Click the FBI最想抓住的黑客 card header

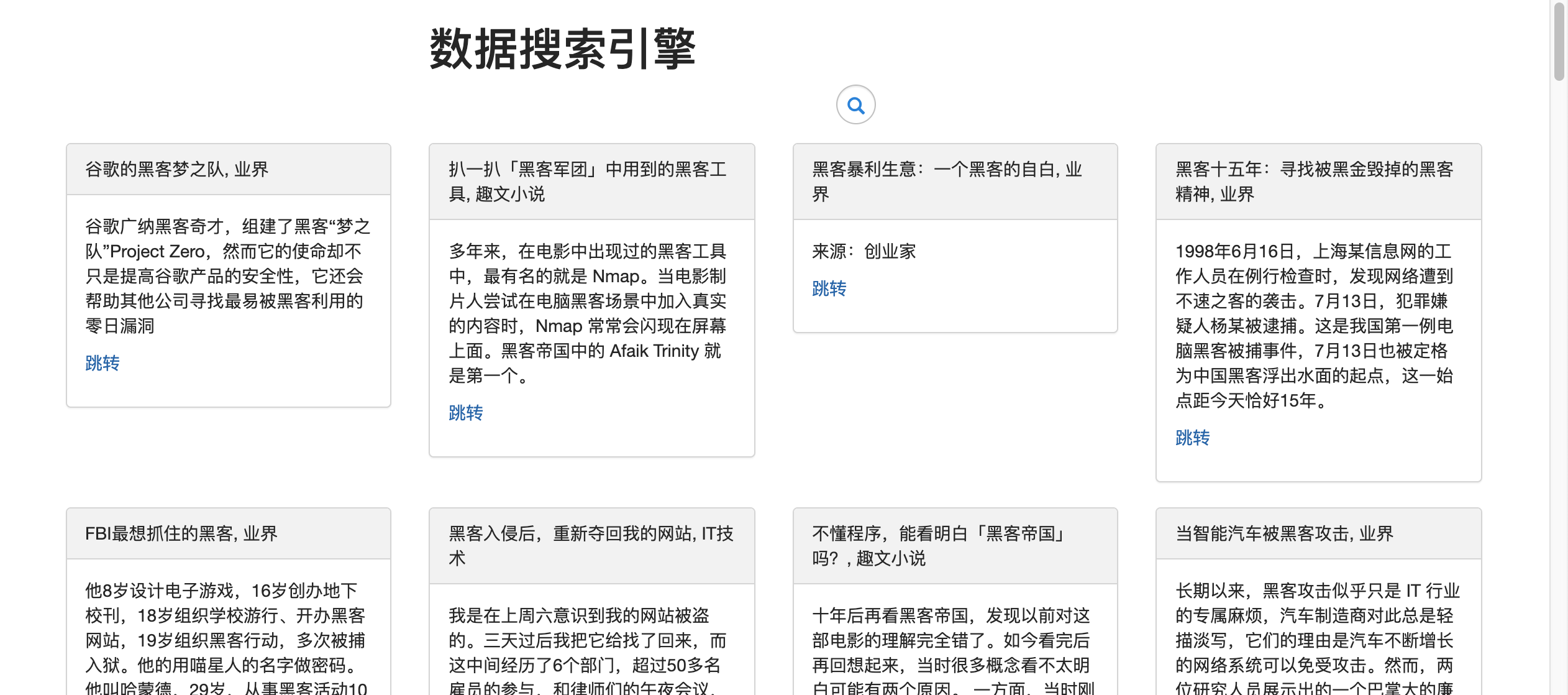point(181,533)
